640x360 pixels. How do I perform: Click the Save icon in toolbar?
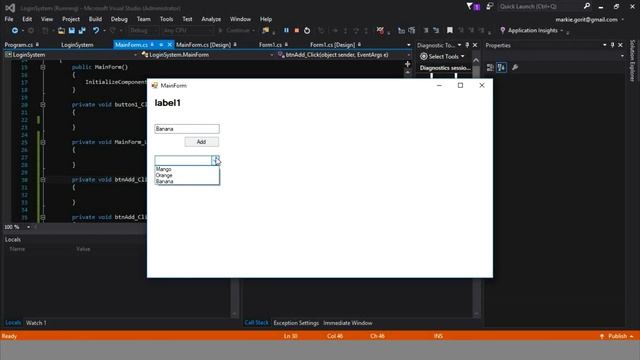coord(72,30)
